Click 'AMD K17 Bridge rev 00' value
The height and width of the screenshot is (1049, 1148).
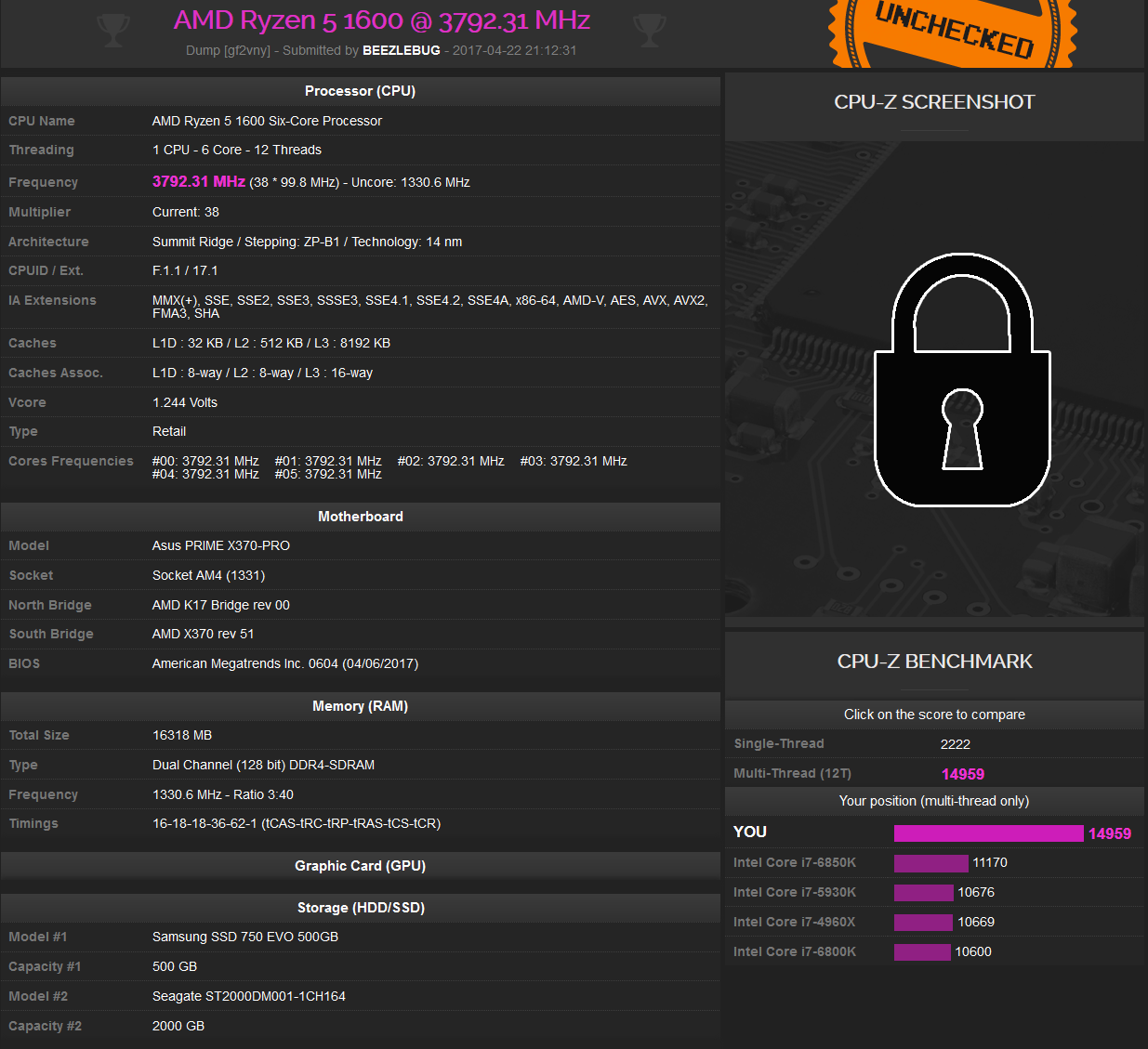coord(221,605)
